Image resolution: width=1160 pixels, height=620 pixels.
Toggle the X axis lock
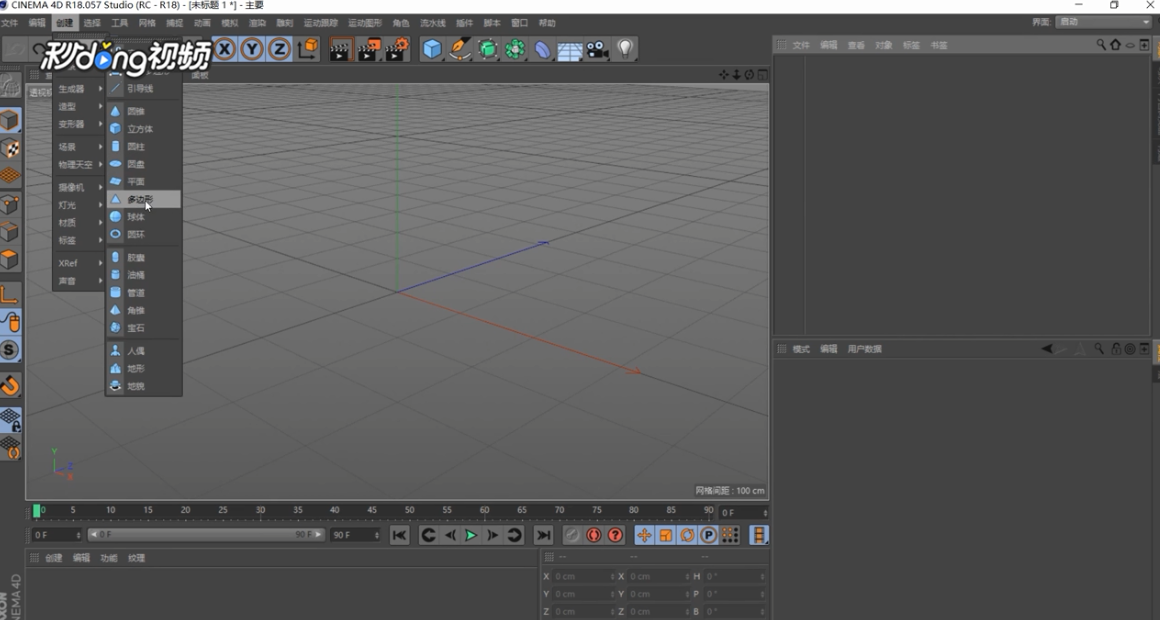pos(225,50)
